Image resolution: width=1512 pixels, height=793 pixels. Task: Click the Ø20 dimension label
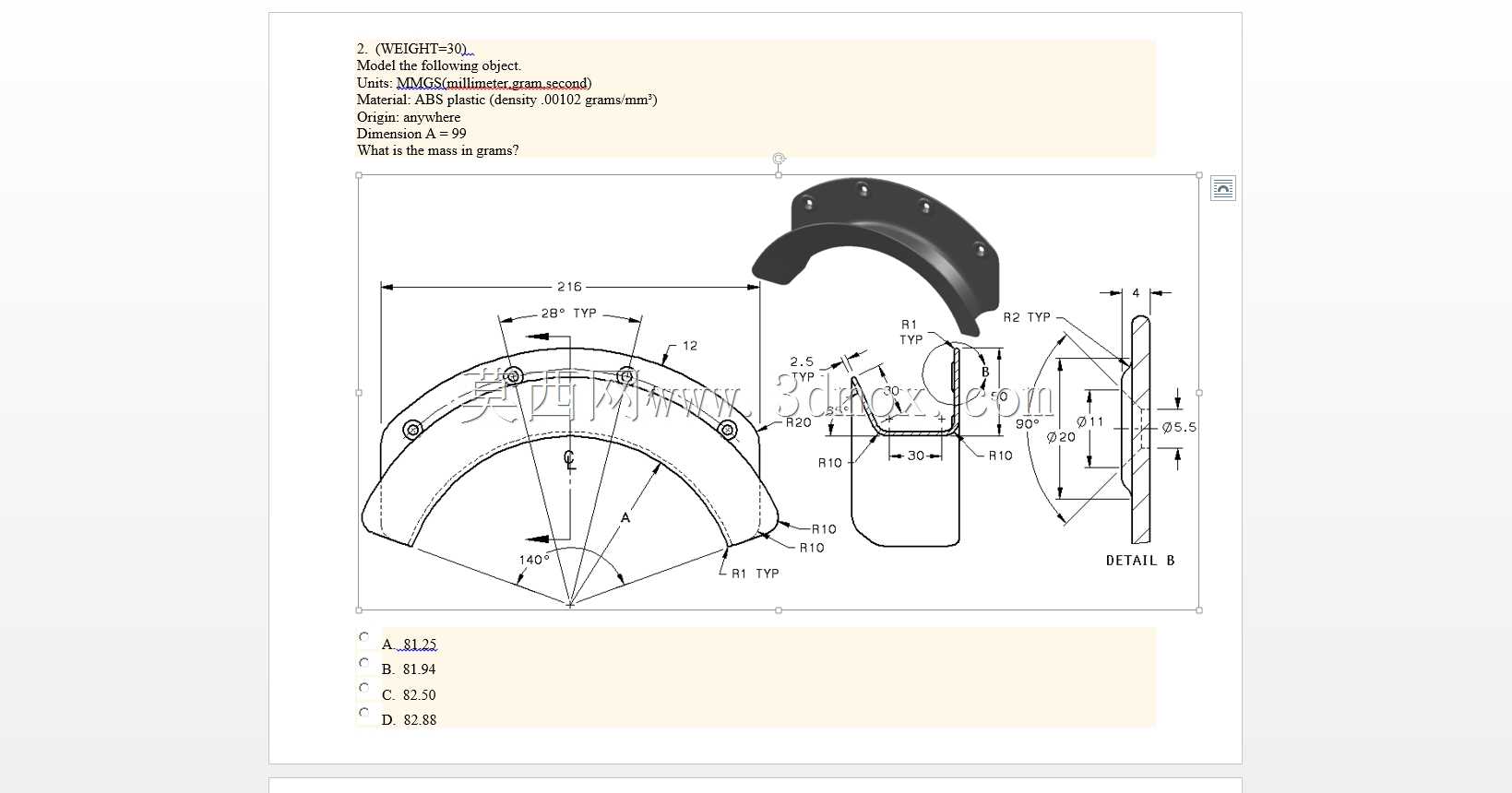1061,437
